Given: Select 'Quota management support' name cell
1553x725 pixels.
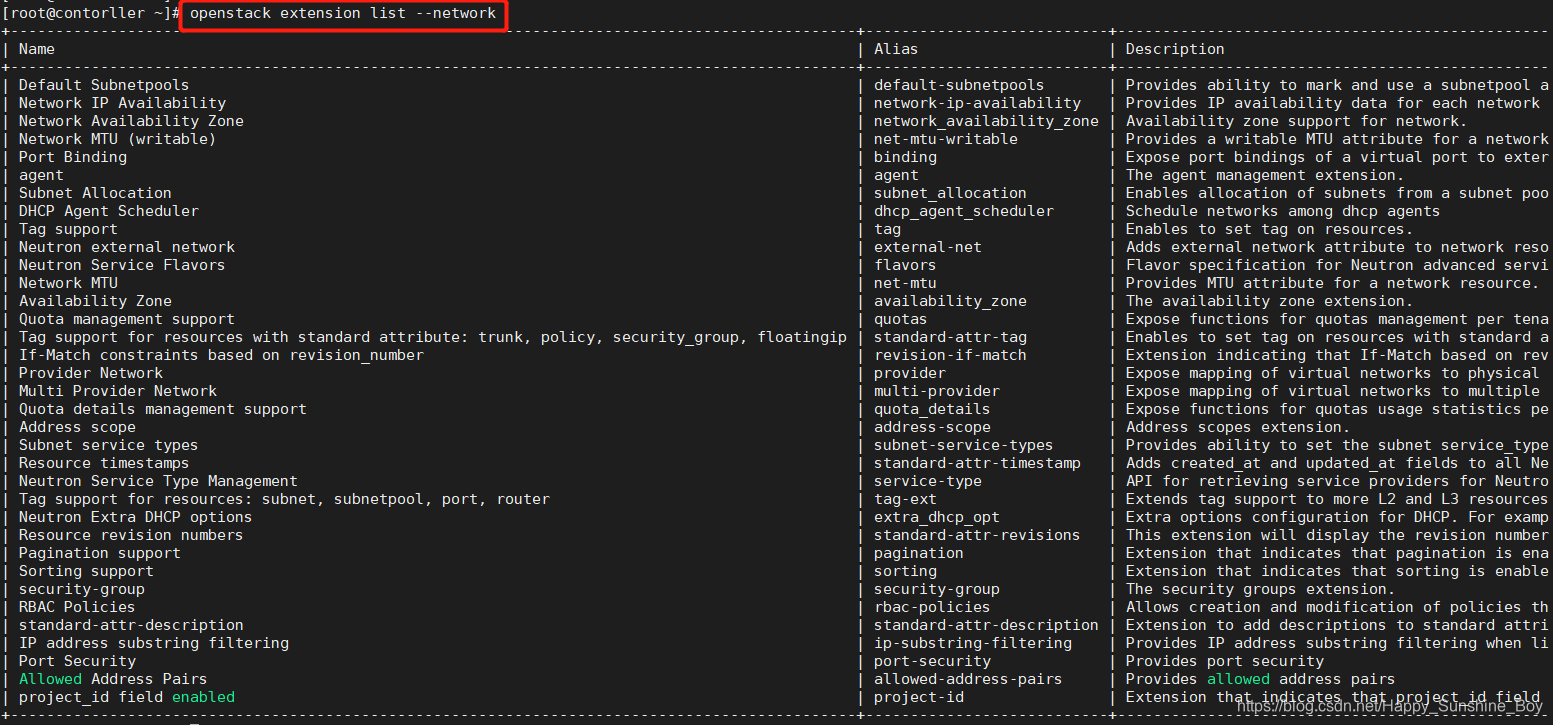Looking at the screenshot, I should coord(127,319).
